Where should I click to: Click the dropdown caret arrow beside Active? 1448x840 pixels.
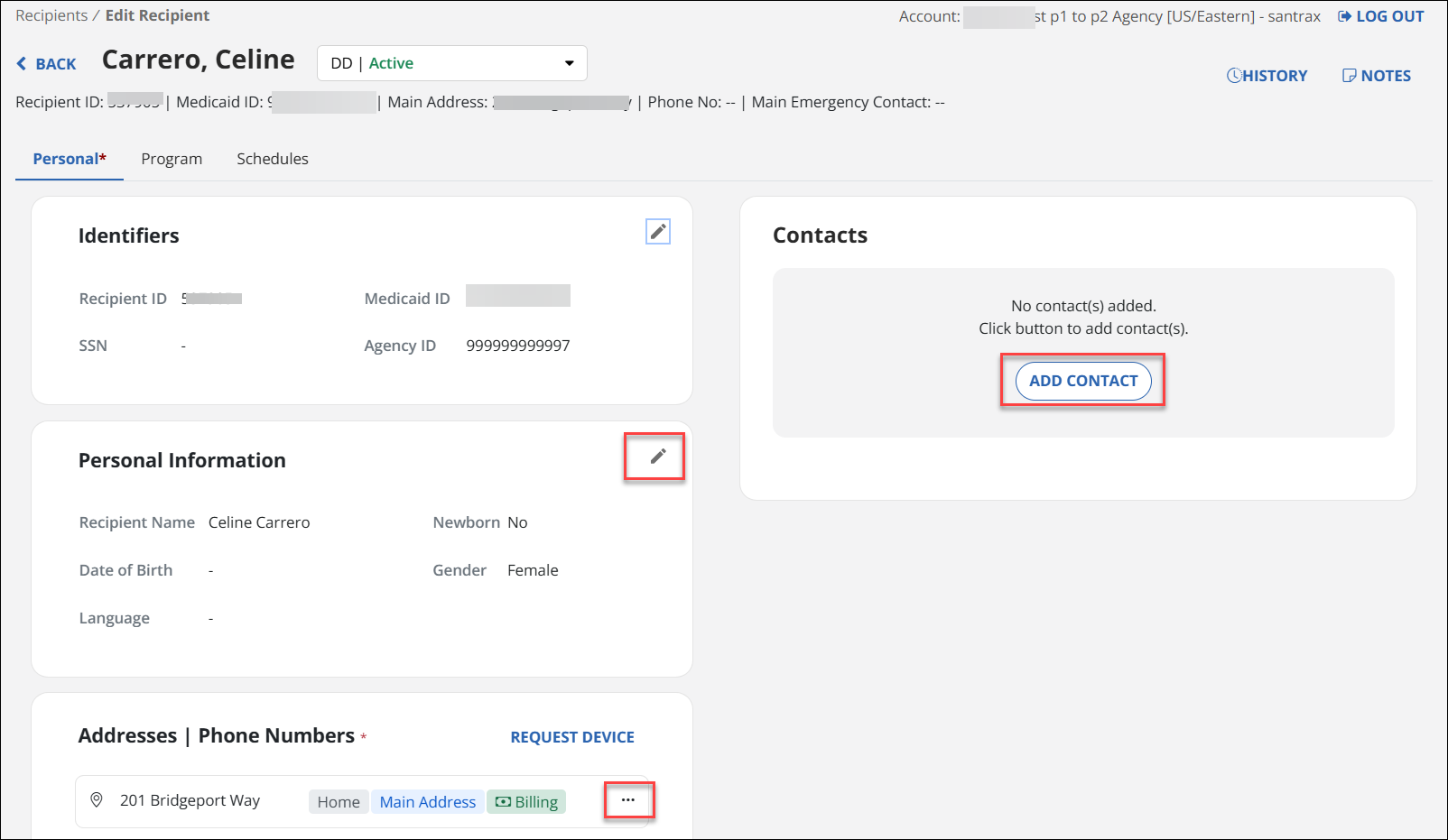570,63
